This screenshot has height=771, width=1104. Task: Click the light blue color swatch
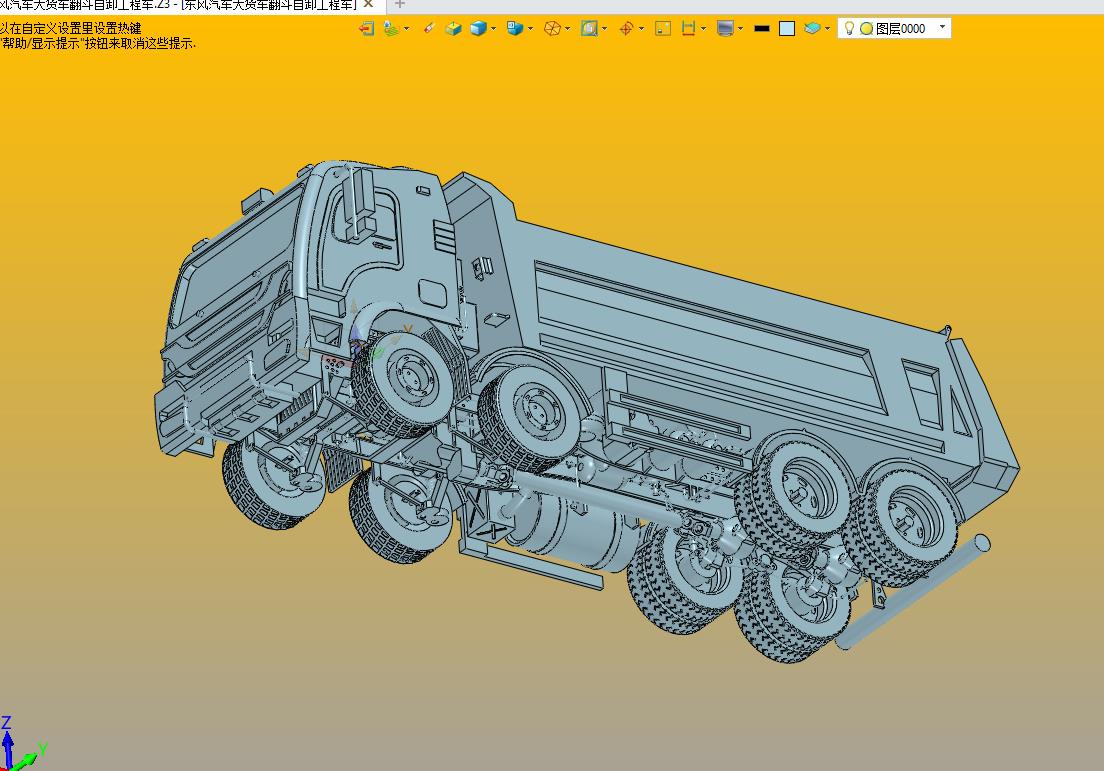pyautogui.click(x=787, y=29)
